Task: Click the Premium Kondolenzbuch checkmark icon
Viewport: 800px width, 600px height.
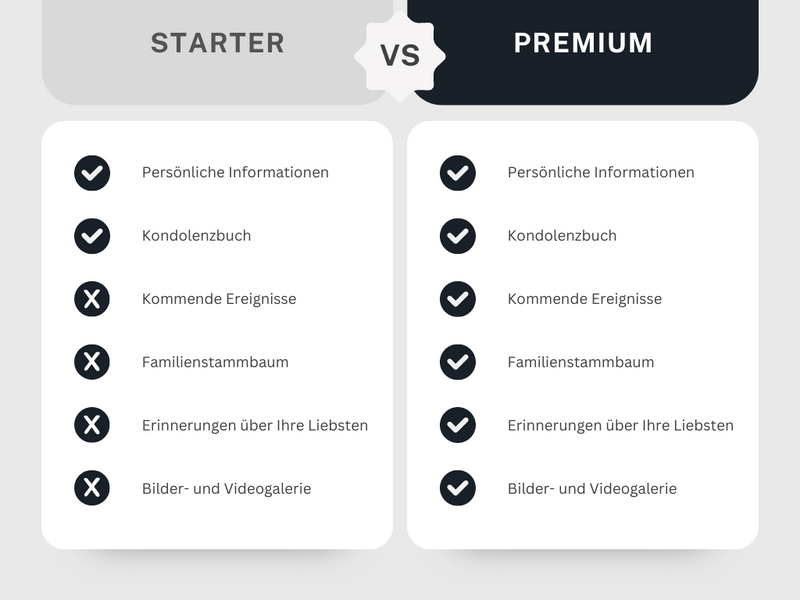Action: click(x=458, y=236)
